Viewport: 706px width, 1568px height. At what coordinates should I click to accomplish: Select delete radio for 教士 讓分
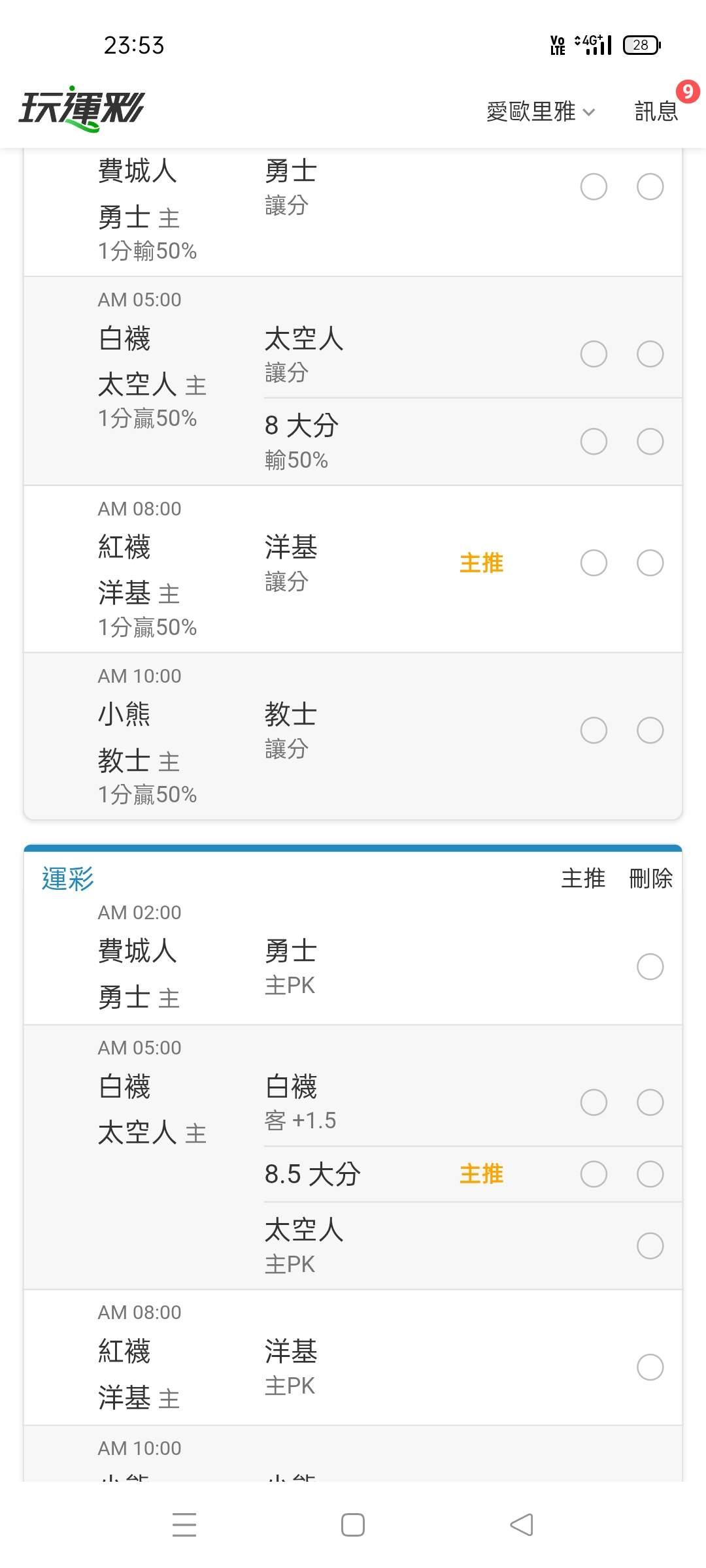click(x=650, y=730)
